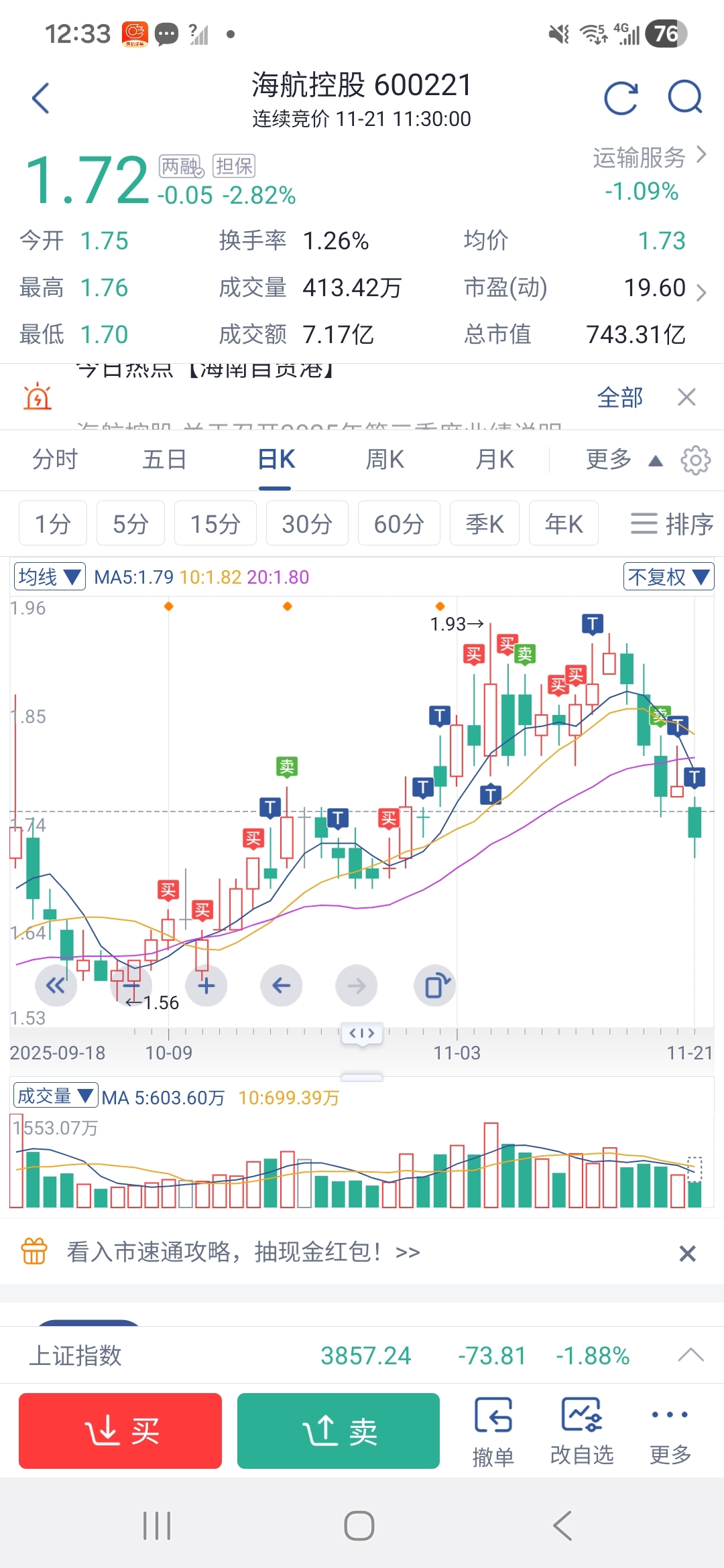
Task: Jump to earliest candles double-arrow
Action: click(x=56, y=986)
